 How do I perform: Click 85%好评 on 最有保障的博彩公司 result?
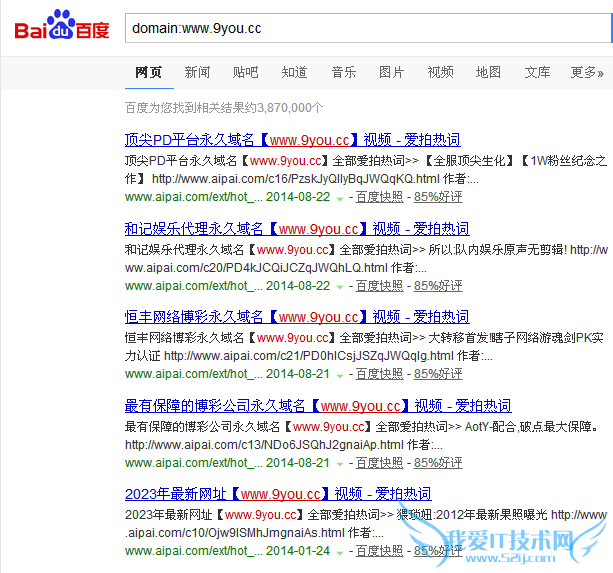coord(438,463)
